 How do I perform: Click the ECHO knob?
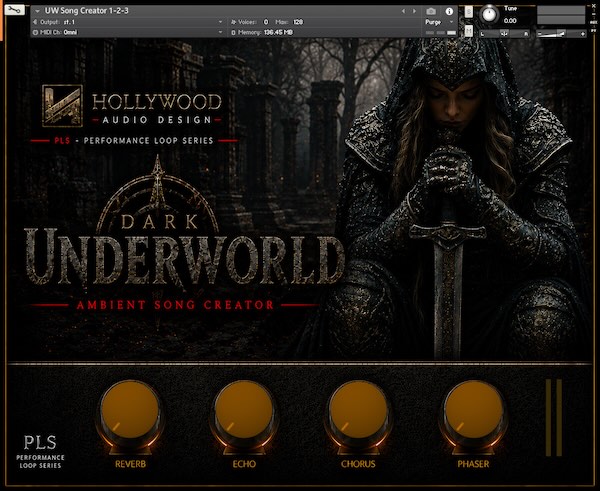click(244, 411)
